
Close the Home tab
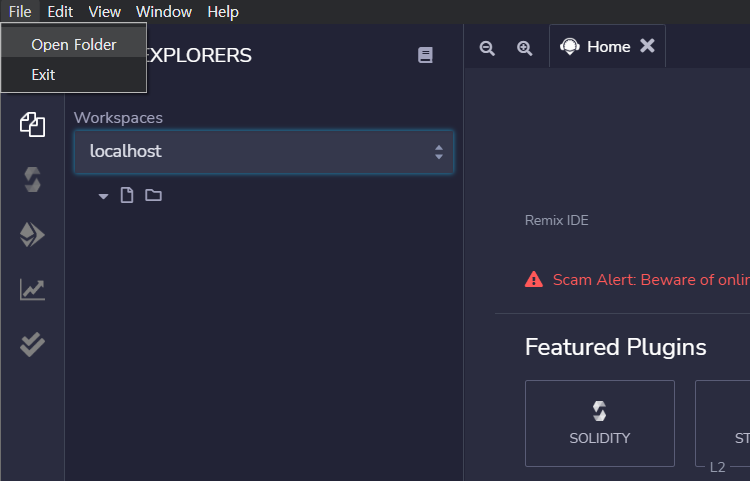[x=647, y=46]
